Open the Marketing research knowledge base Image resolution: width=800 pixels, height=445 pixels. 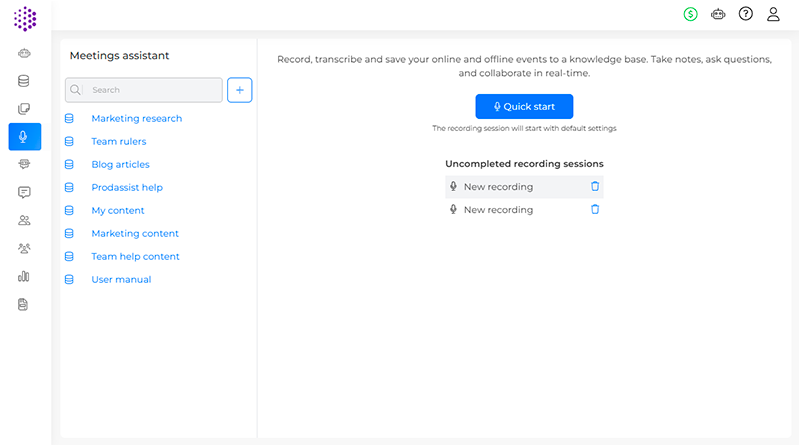click(136, 118)
